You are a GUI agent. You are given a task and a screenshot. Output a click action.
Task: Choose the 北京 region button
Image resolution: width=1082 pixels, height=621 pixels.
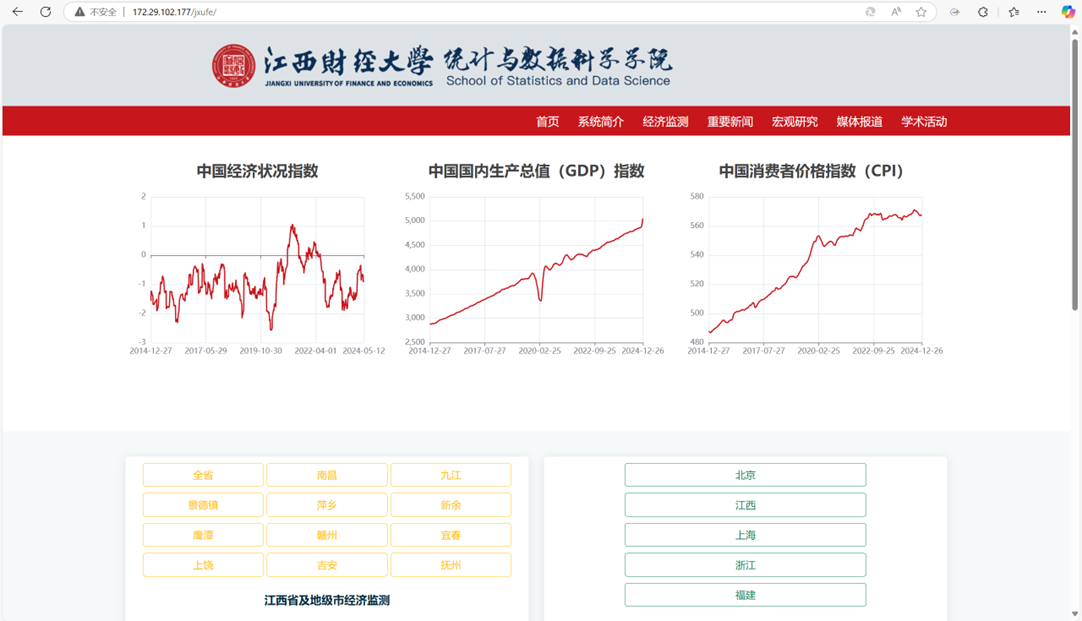745,475
